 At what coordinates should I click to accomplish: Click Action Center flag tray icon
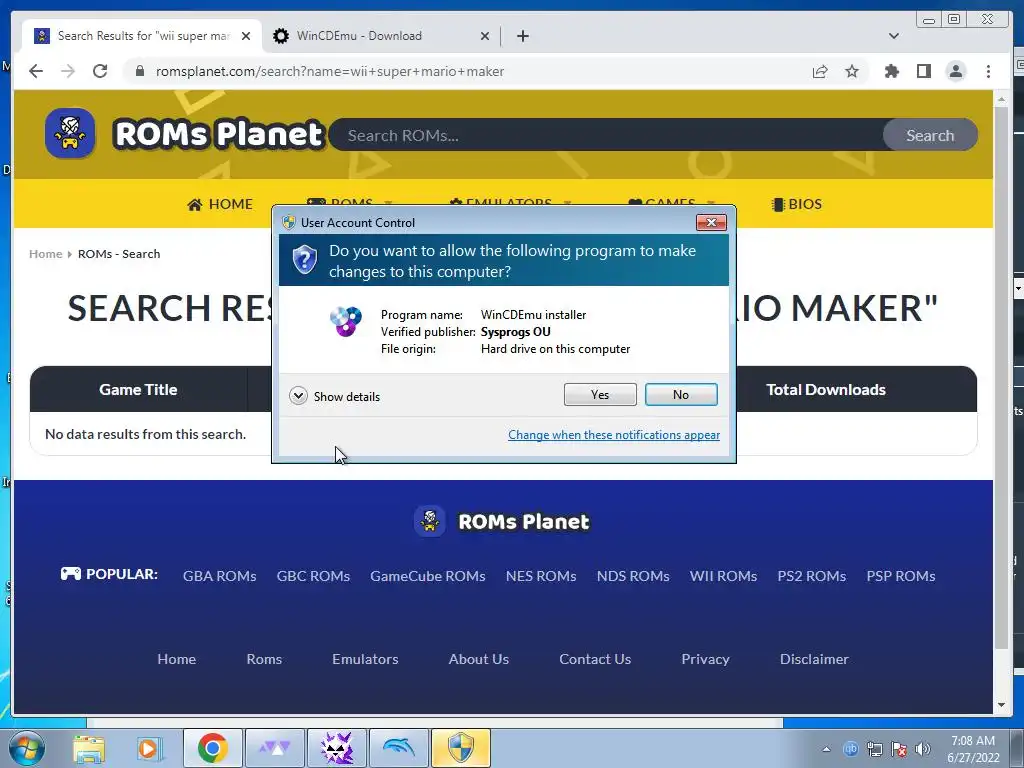click(x=899, y=749)
